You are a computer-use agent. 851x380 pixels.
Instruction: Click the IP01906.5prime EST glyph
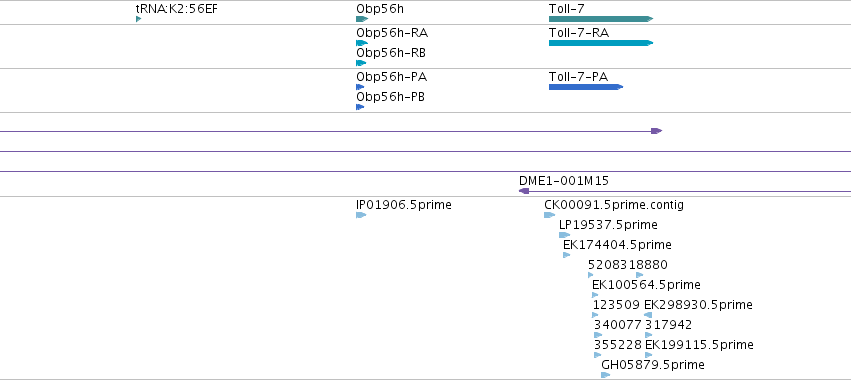point(361,215)
